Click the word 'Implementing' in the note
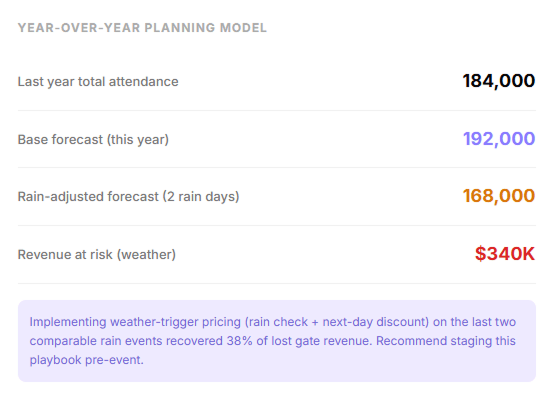Image resolution: width=555 pixels, height=403 pixels. (x=68, y=322)
